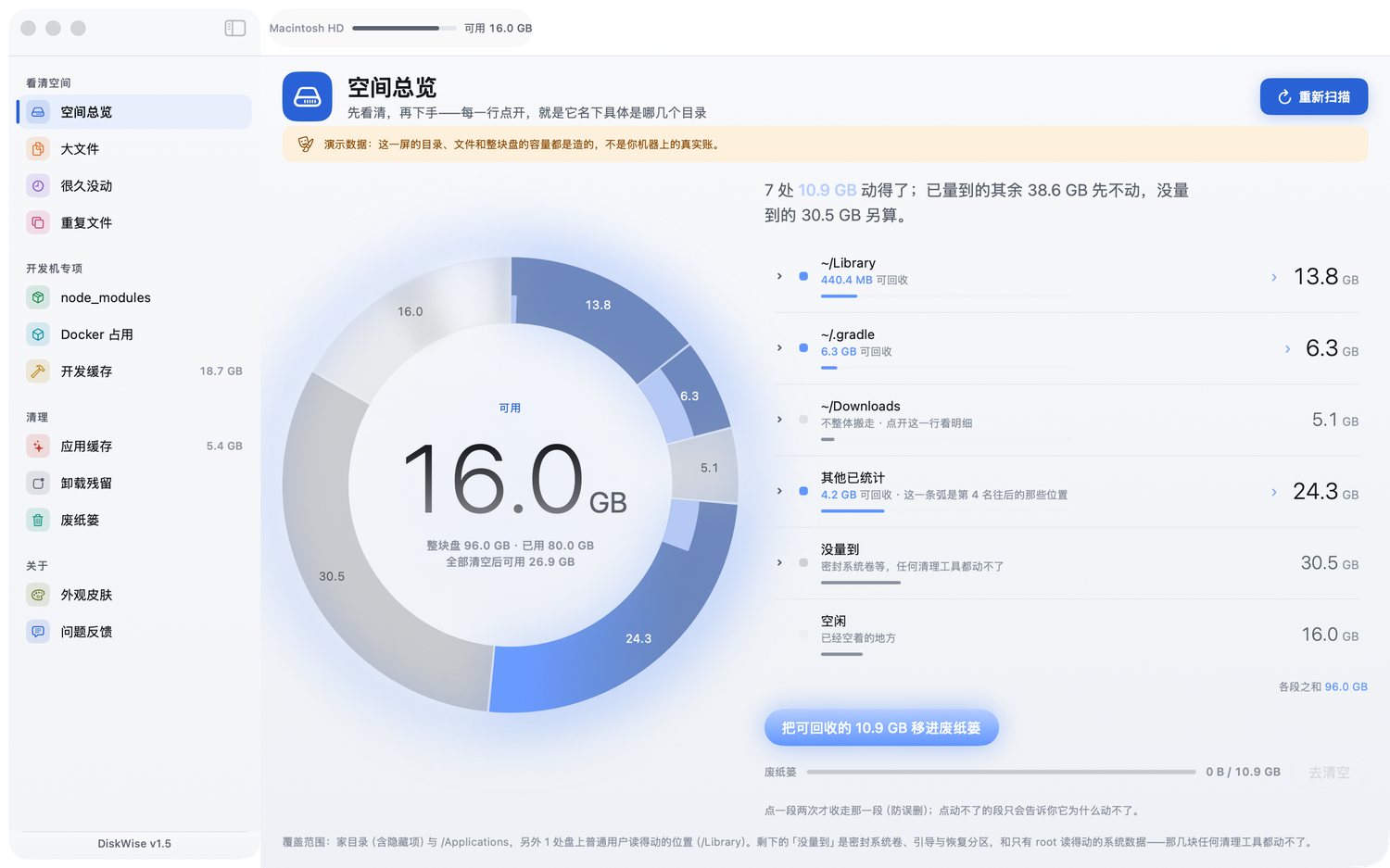This screenshot has width=1390, height=868.
Task: Click the node_modules cube icon
Action: pyautogui.click(x=38, y=297)
